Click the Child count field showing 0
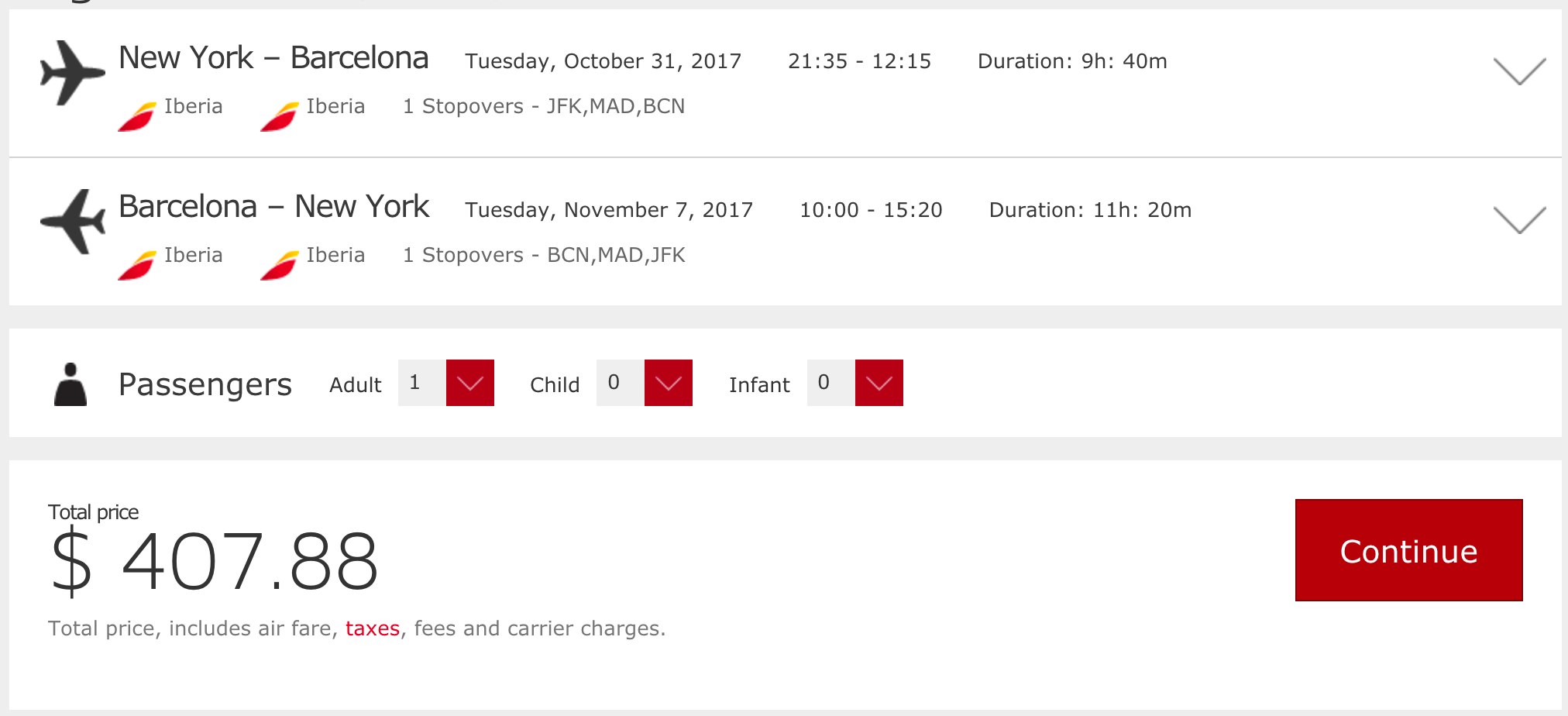This screenshot has width=1568, height=716. [x=620, y=383]
